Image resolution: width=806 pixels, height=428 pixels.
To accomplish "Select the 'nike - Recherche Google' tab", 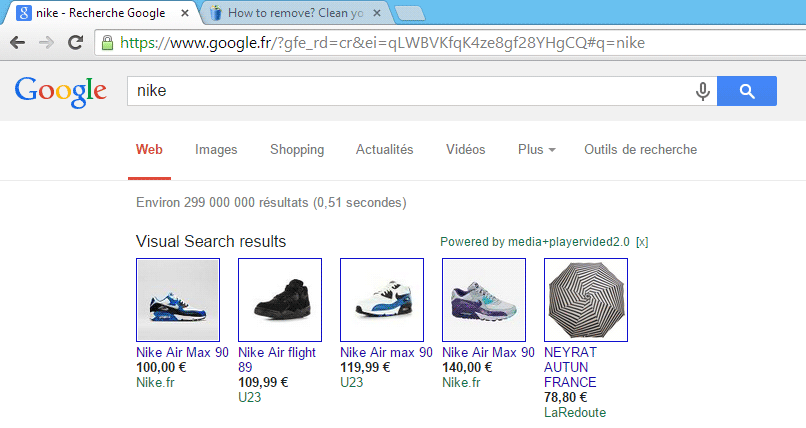I will 99,13.
